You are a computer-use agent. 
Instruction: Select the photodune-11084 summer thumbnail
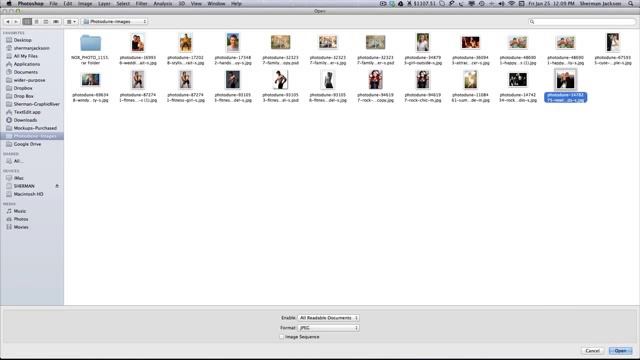coord(470,80)
